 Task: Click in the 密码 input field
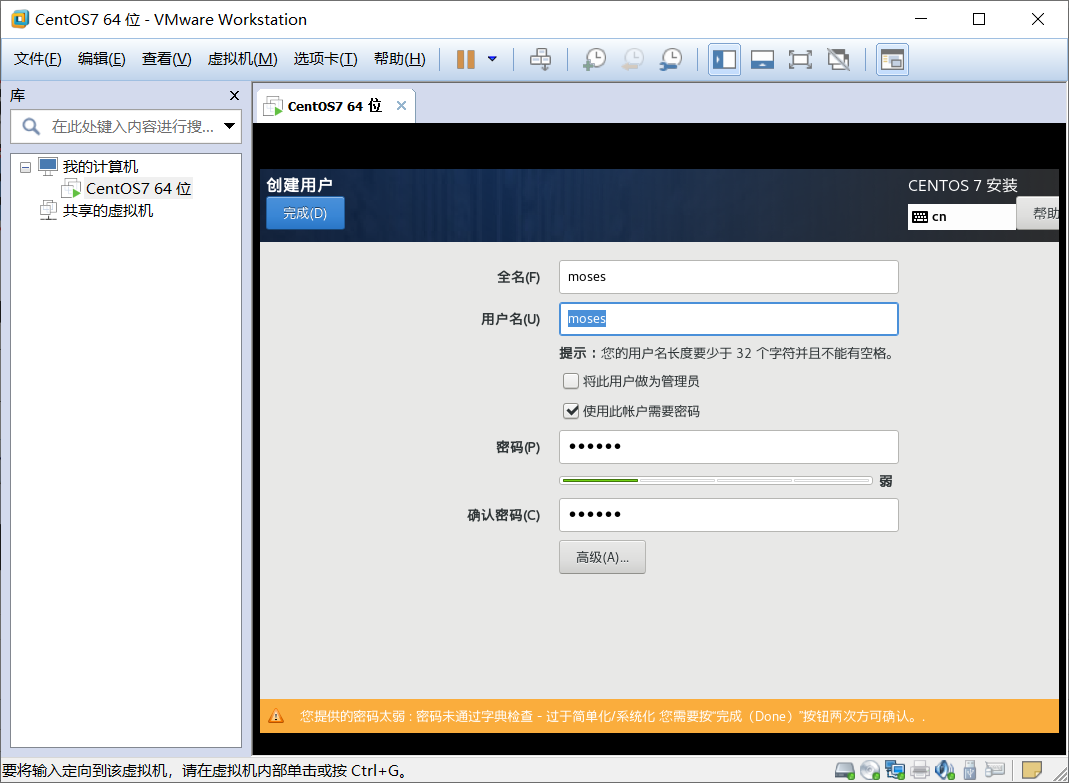[x=728, y=447]
